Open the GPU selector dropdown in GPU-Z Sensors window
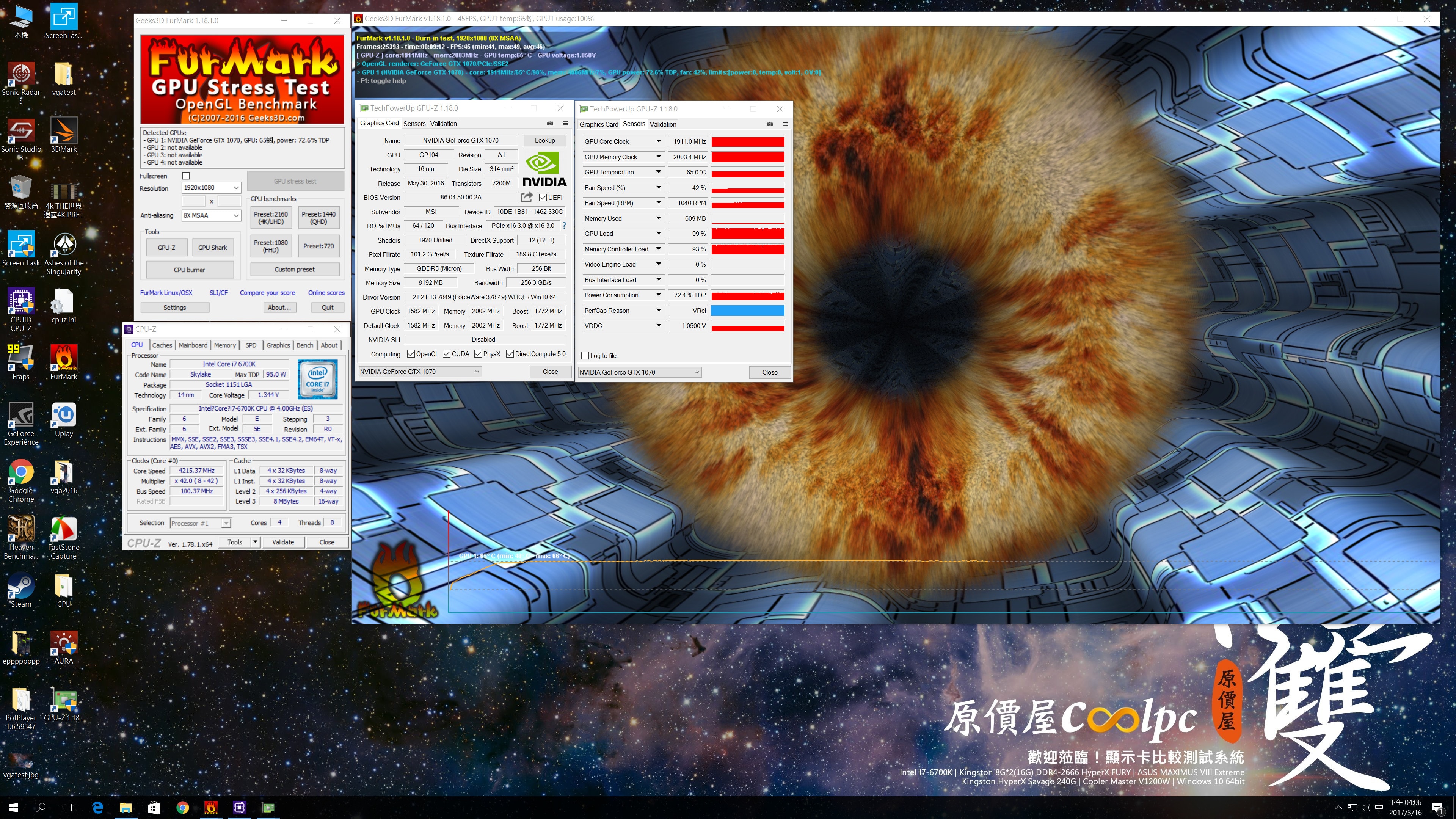The image size is (1456, 819). pos(640,372)
